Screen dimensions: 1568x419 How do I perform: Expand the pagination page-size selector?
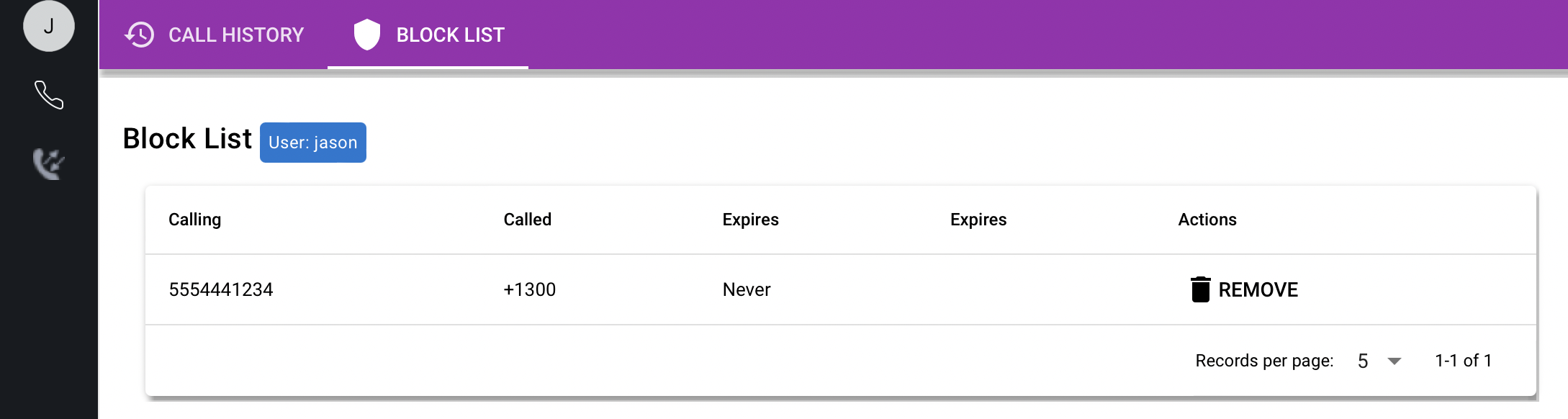[1377, 360]
